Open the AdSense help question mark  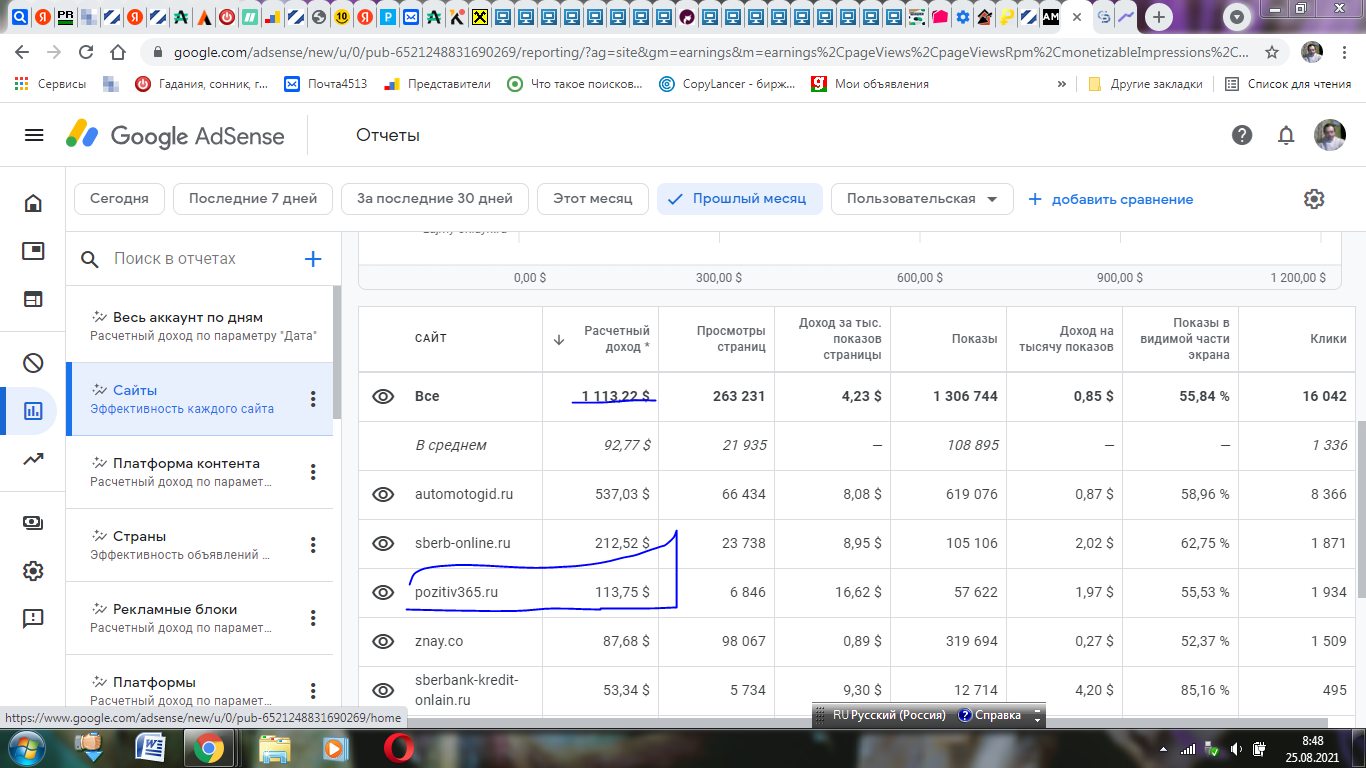pyautogui.click(x=1242, y=135)
